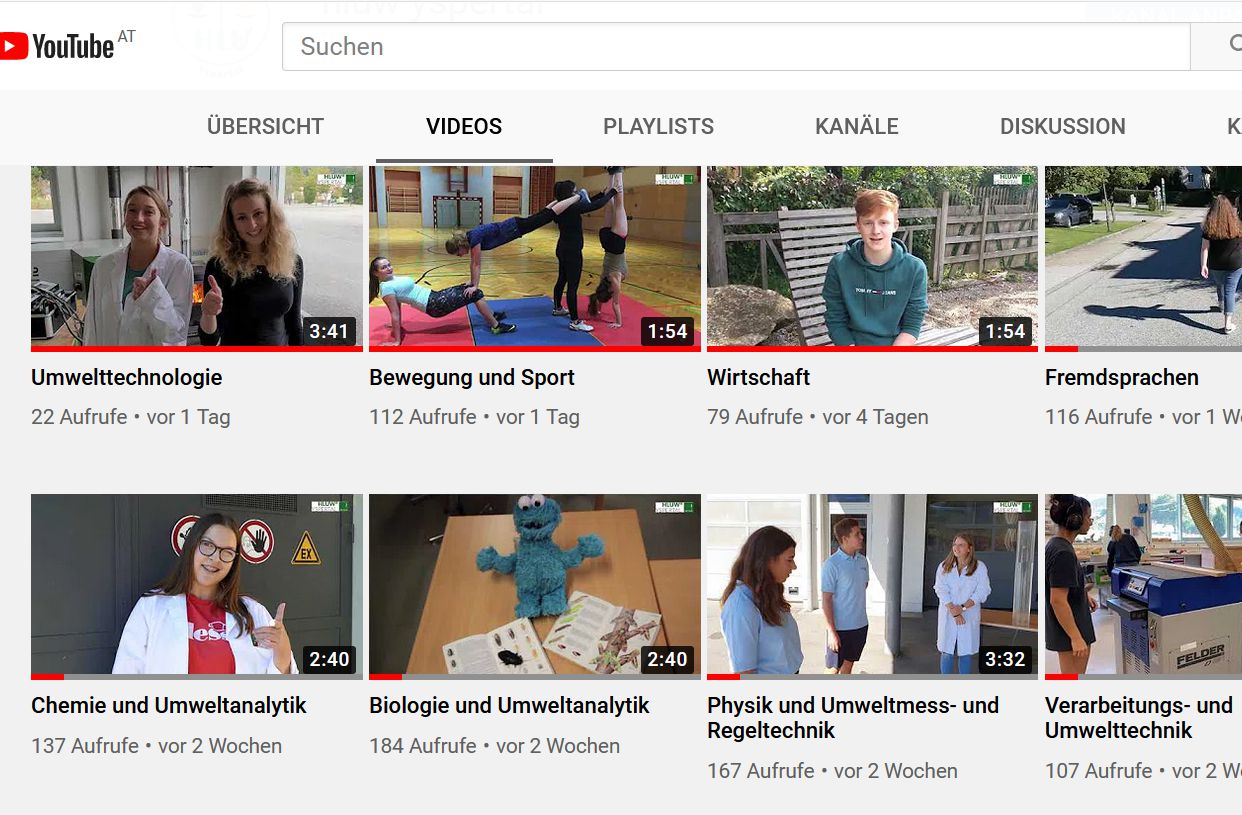Open the Umwelttechnologie video thumbnail
1242x815 pixels.
pyautogui.click(x=197, y=257)
